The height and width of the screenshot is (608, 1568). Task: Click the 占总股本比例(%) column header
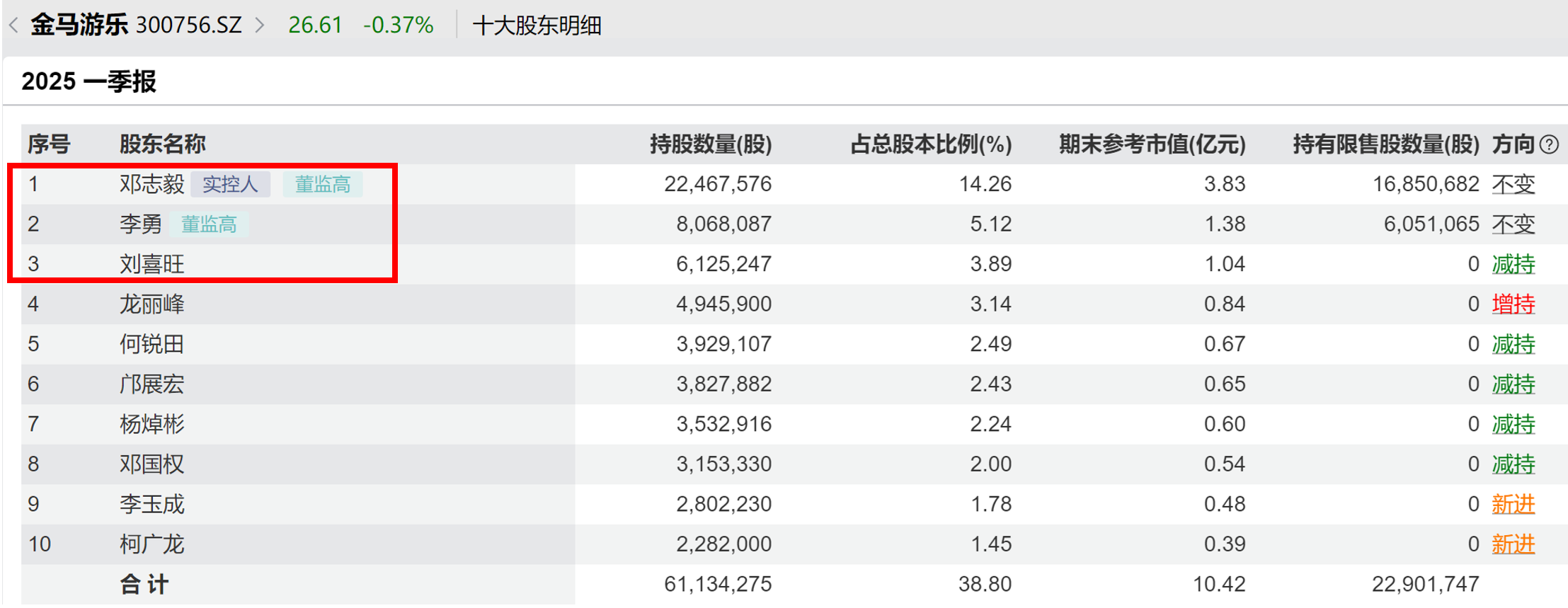point(930,144)
